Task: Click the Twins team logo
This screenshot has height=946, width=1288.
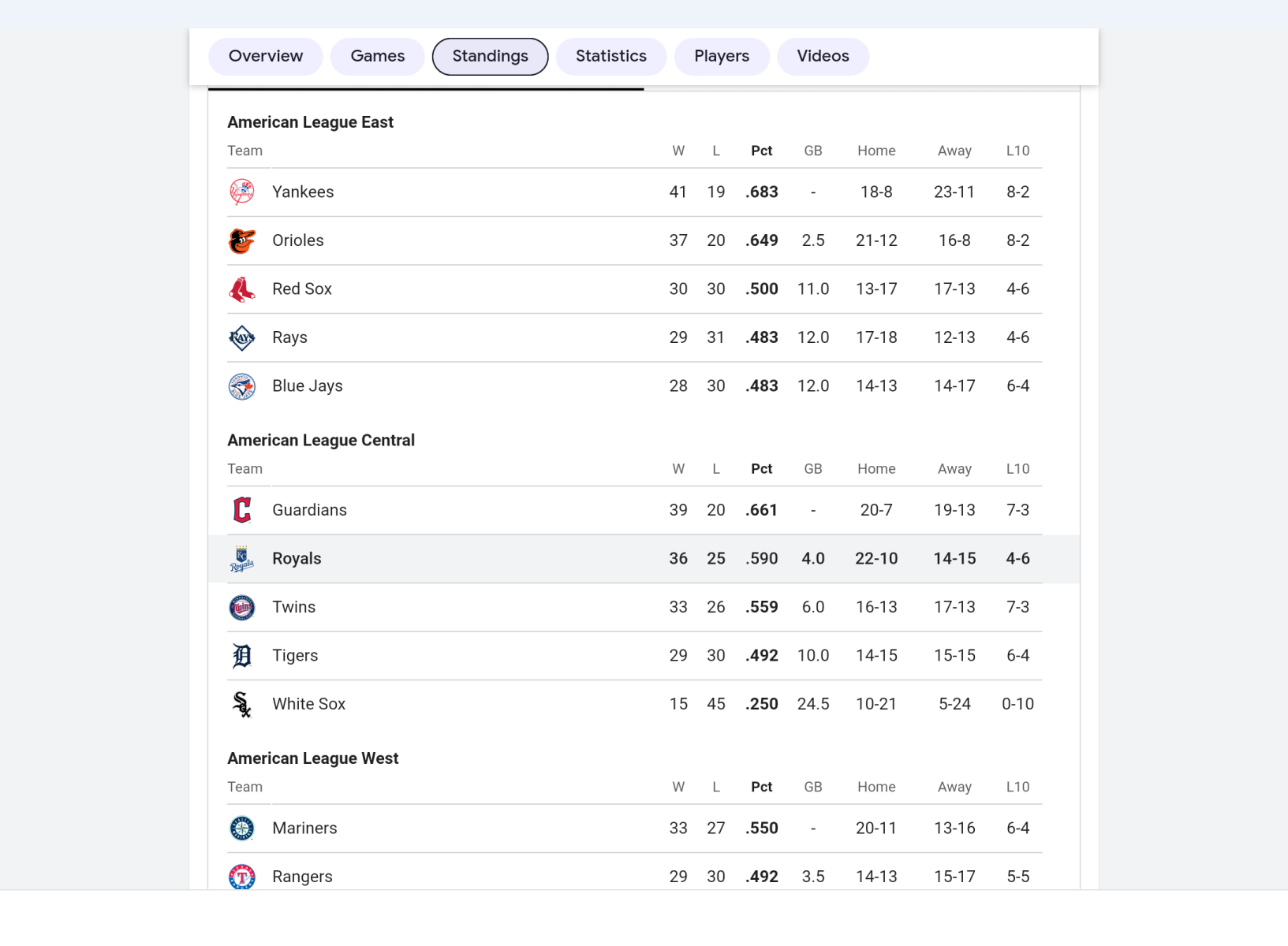Action: click(242, 607)
